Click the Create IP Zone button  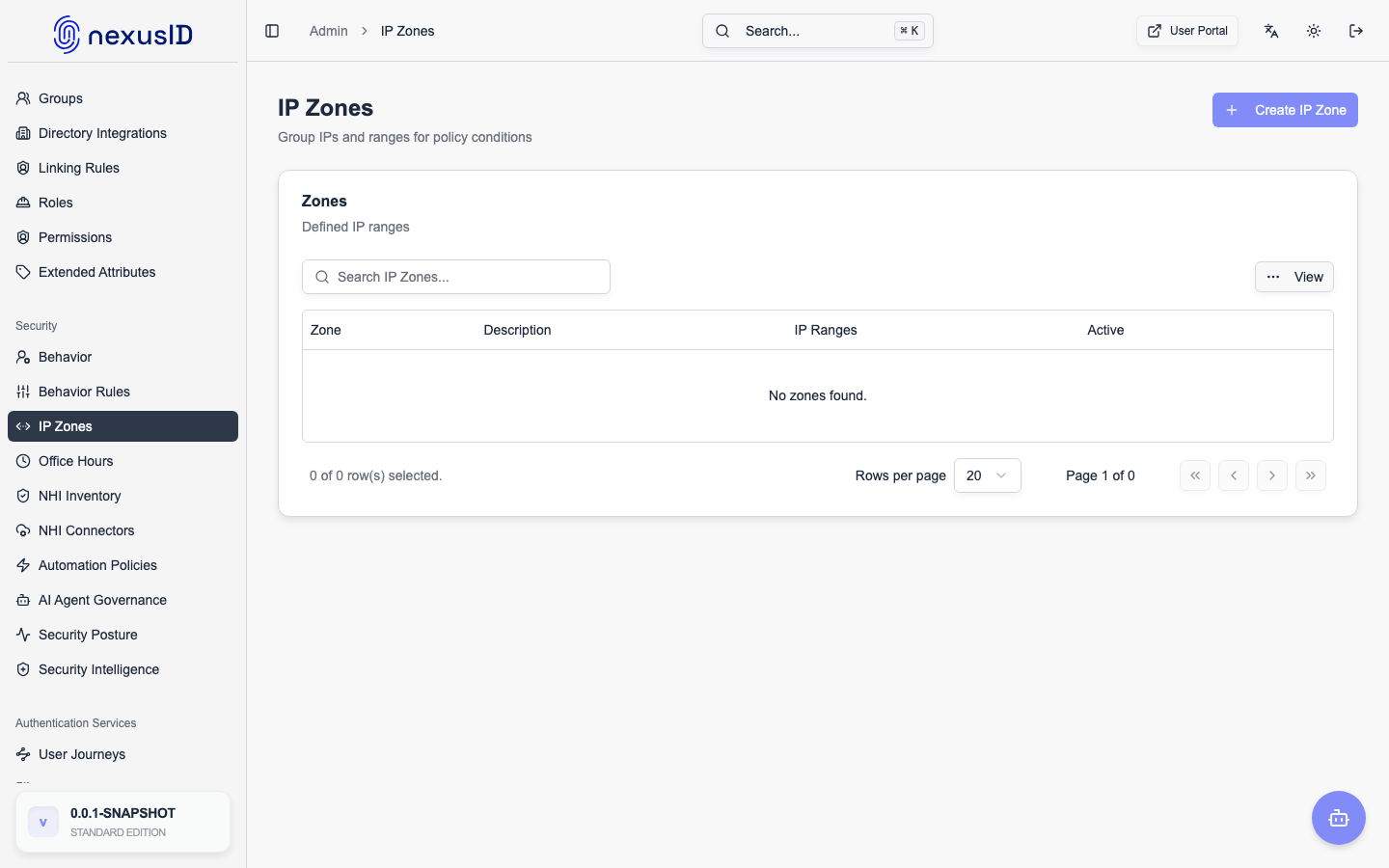tap(1285, 110)
